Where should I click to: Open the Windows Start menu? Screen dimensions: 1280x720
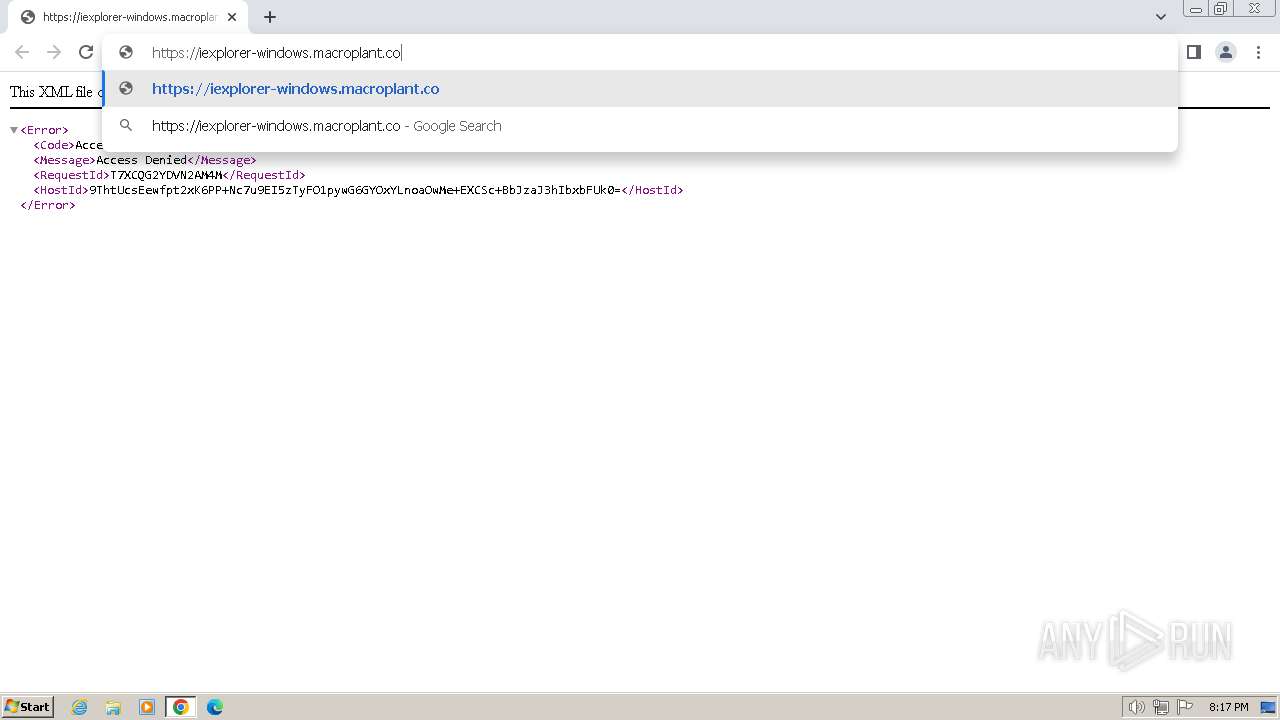(28, 707)
